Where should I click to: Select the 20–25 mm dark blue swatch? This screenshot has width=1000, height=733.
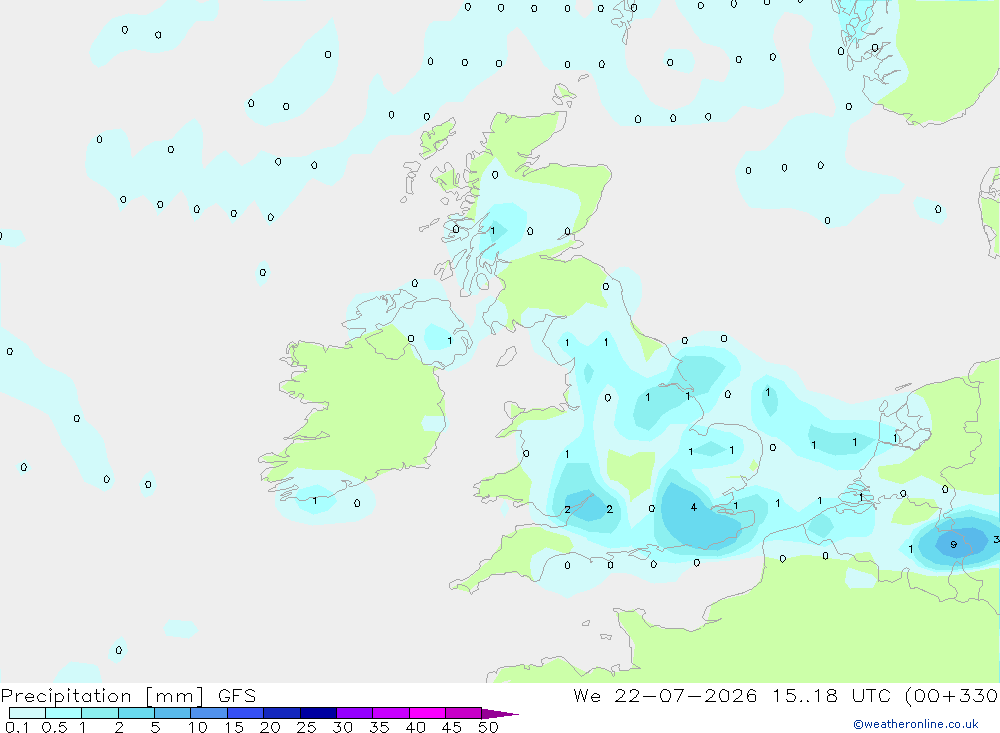pyautogui.click(x=282, y=713)
